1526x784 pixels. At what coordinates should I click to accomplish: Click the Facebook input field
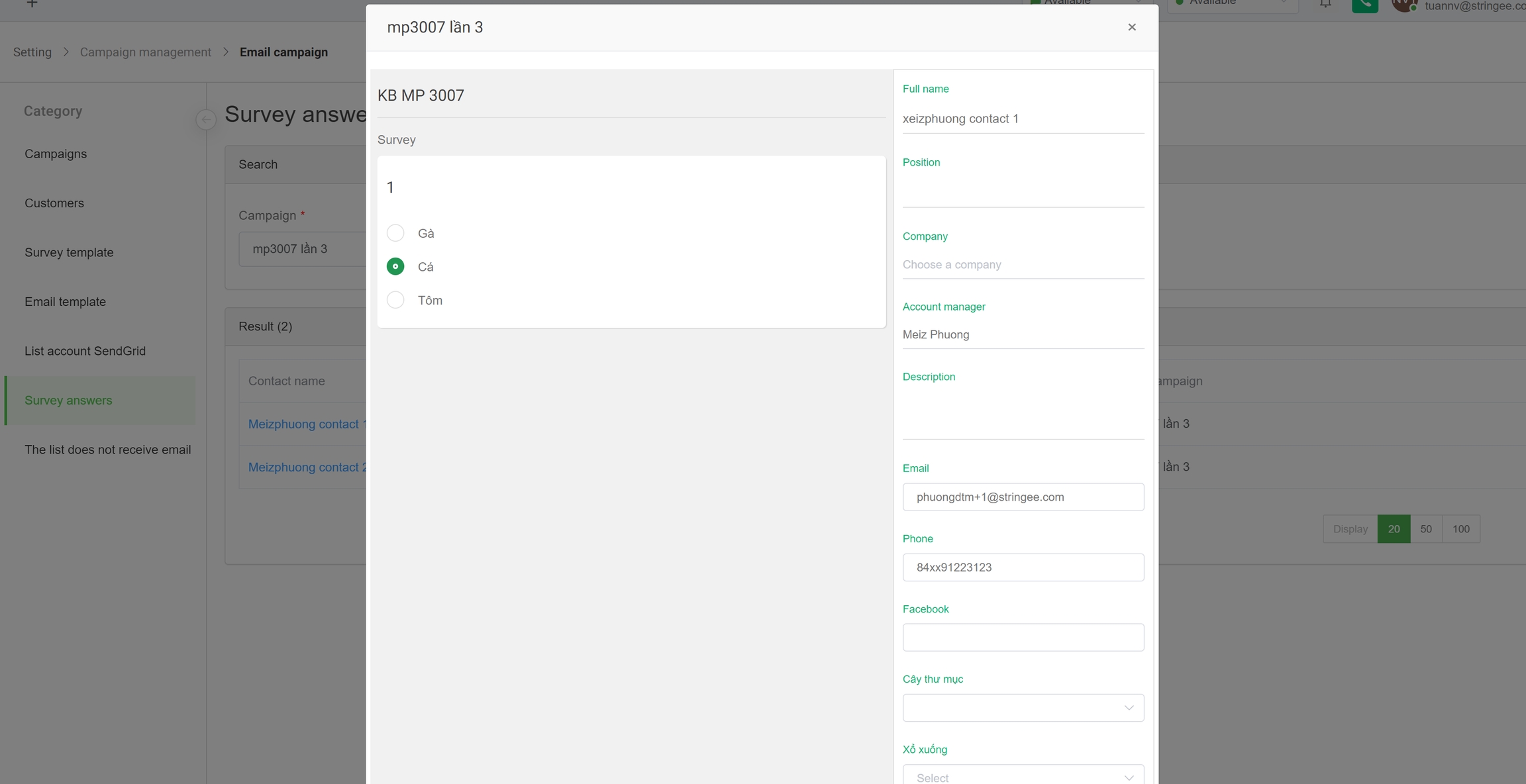coord(1023,637)
